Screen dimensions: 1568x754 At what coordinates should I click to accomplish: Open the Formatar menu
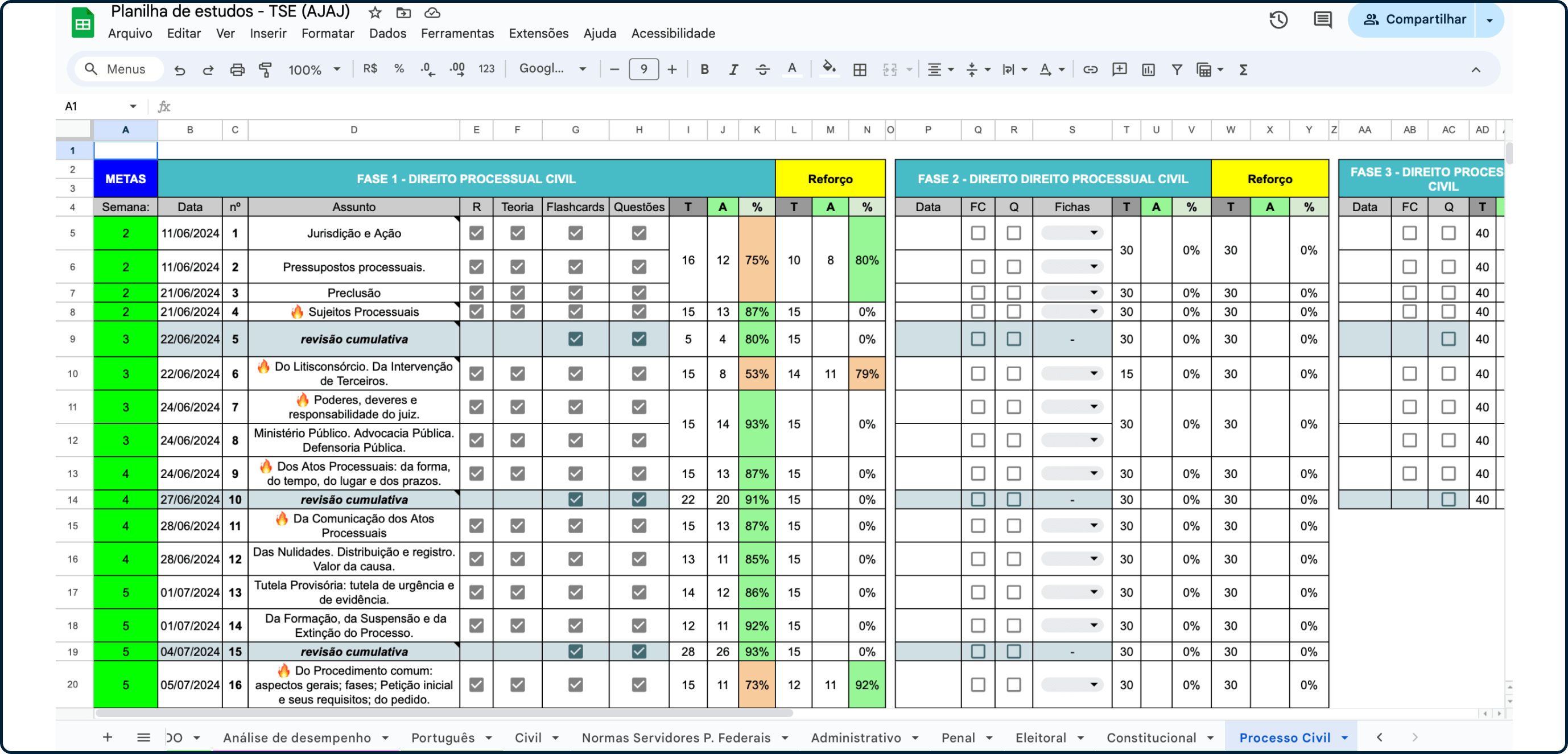coord(328,34)
